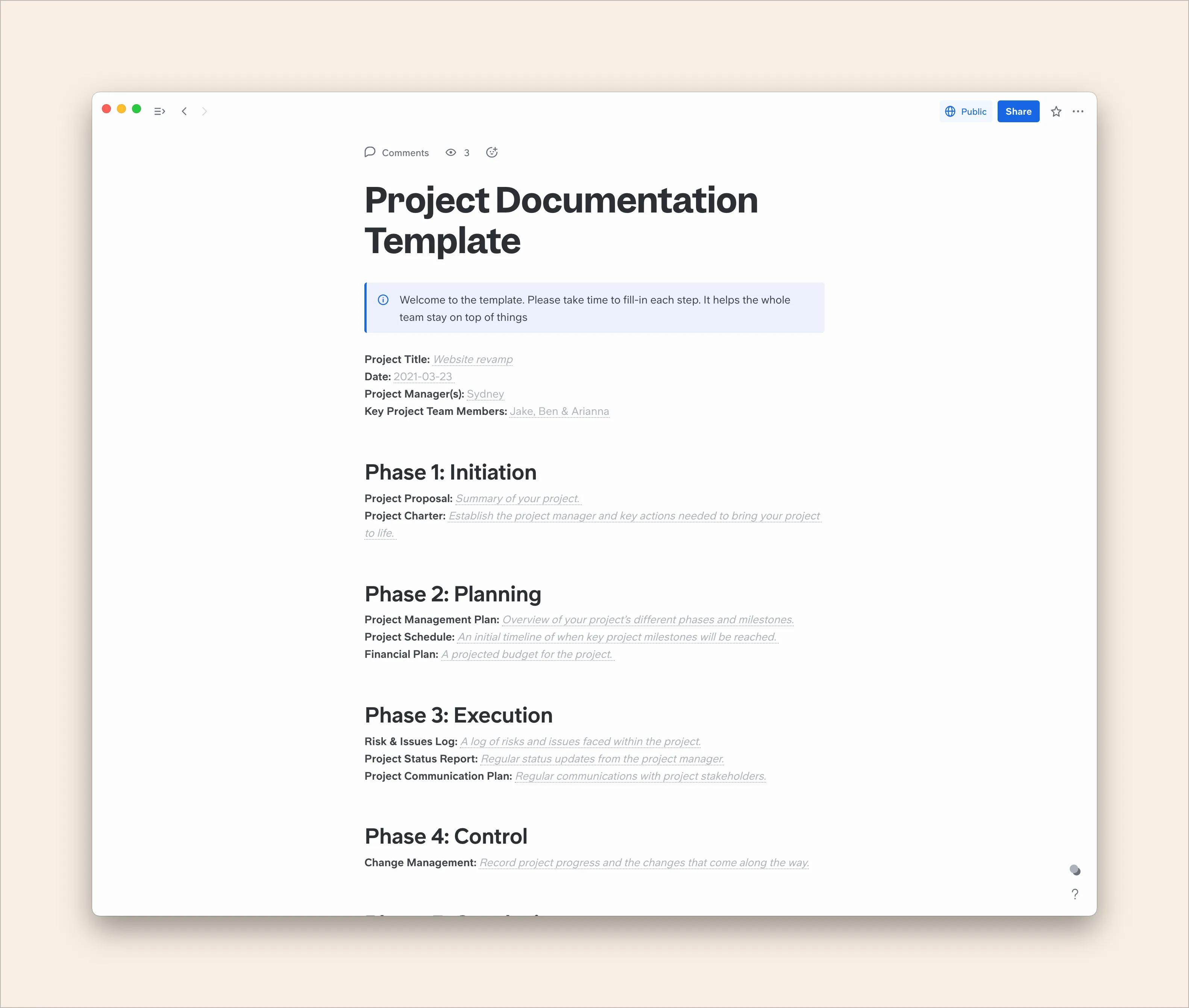
Task: Click the comment bubble icon
Action: coord(370,152)
